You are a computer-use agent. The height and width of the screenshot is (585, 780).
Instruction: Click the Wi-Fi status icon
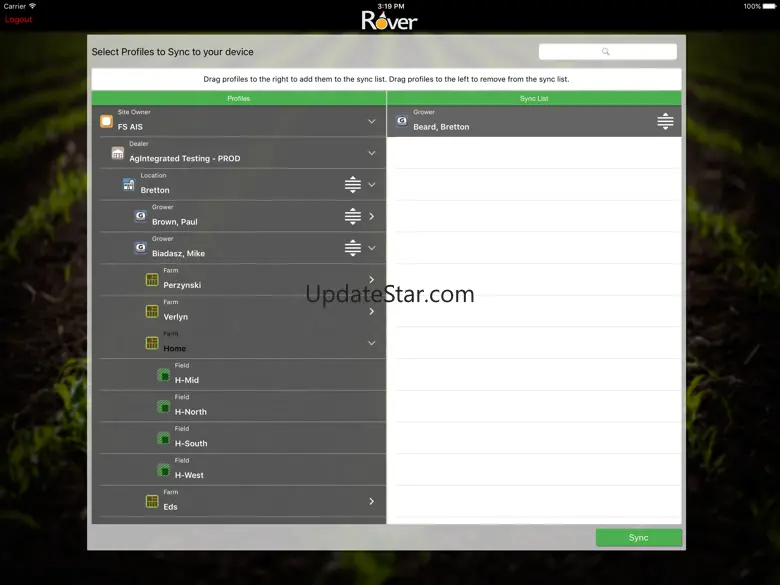32,6
